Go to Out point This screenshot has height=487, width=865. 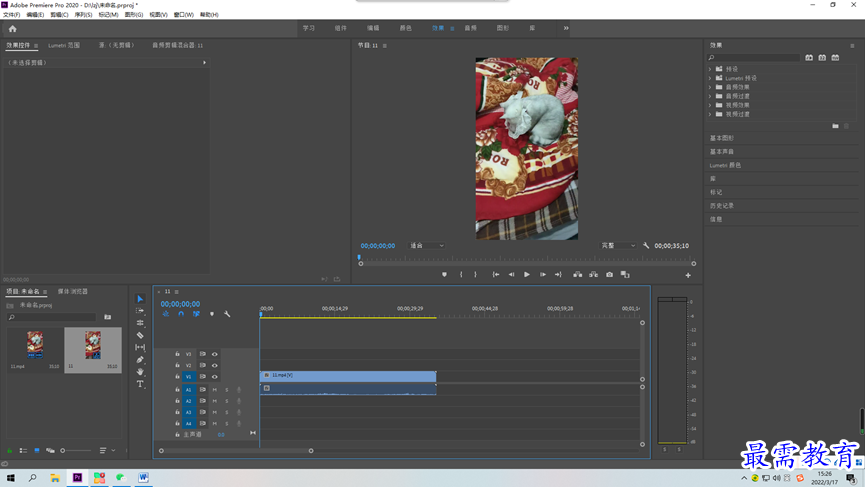(x=558, y=275)
